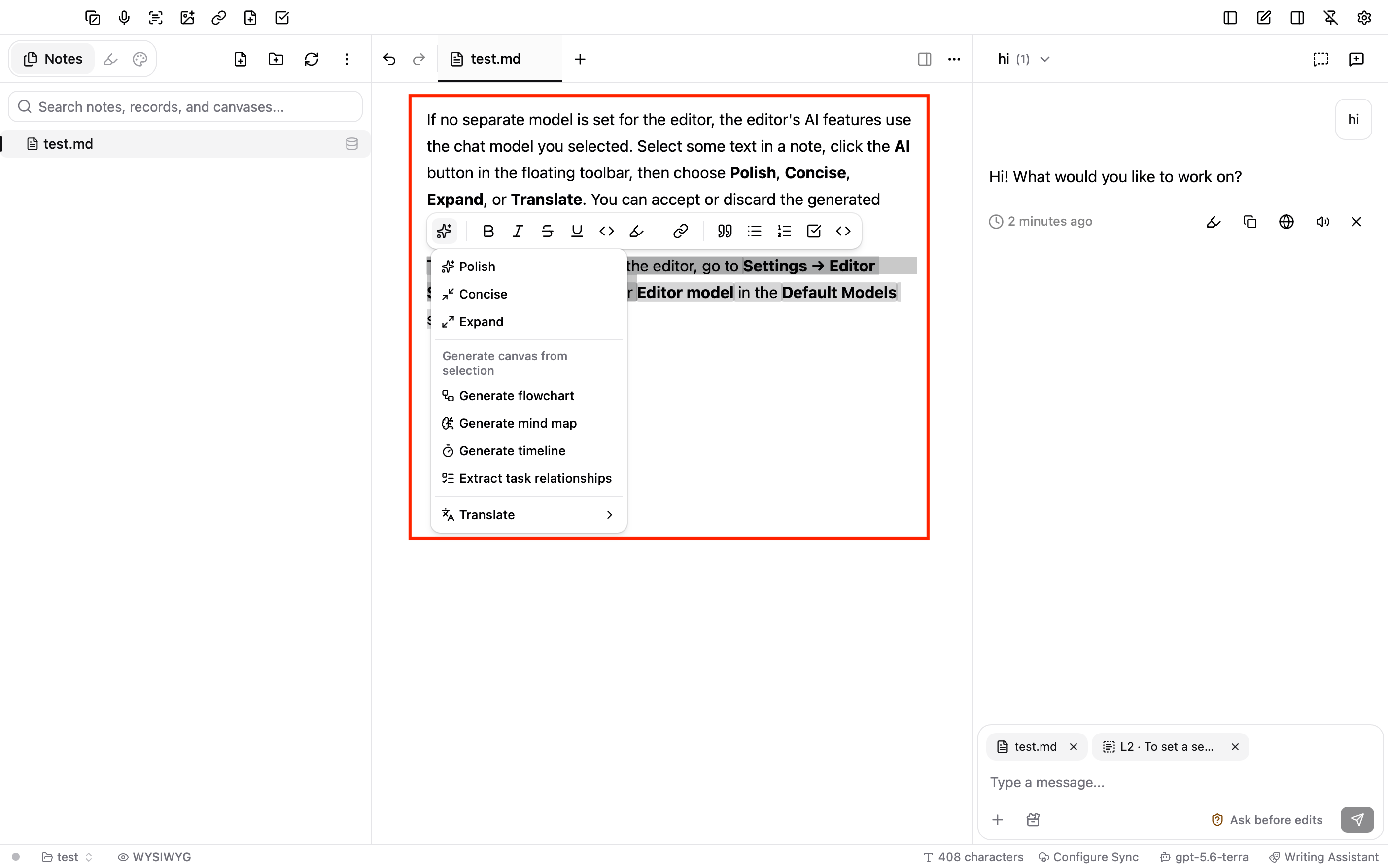
Task: Make selection a bulleted list
Action: point(755,231)
